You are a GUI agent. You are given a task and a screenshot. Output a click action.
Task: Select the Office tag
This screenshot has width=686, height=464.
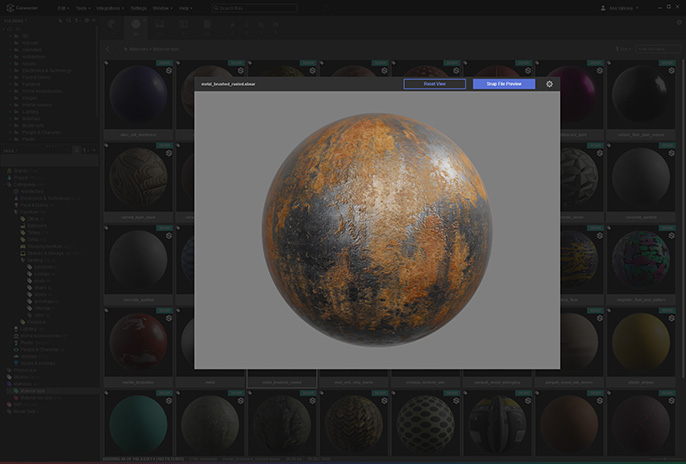[x=33, y=219]
